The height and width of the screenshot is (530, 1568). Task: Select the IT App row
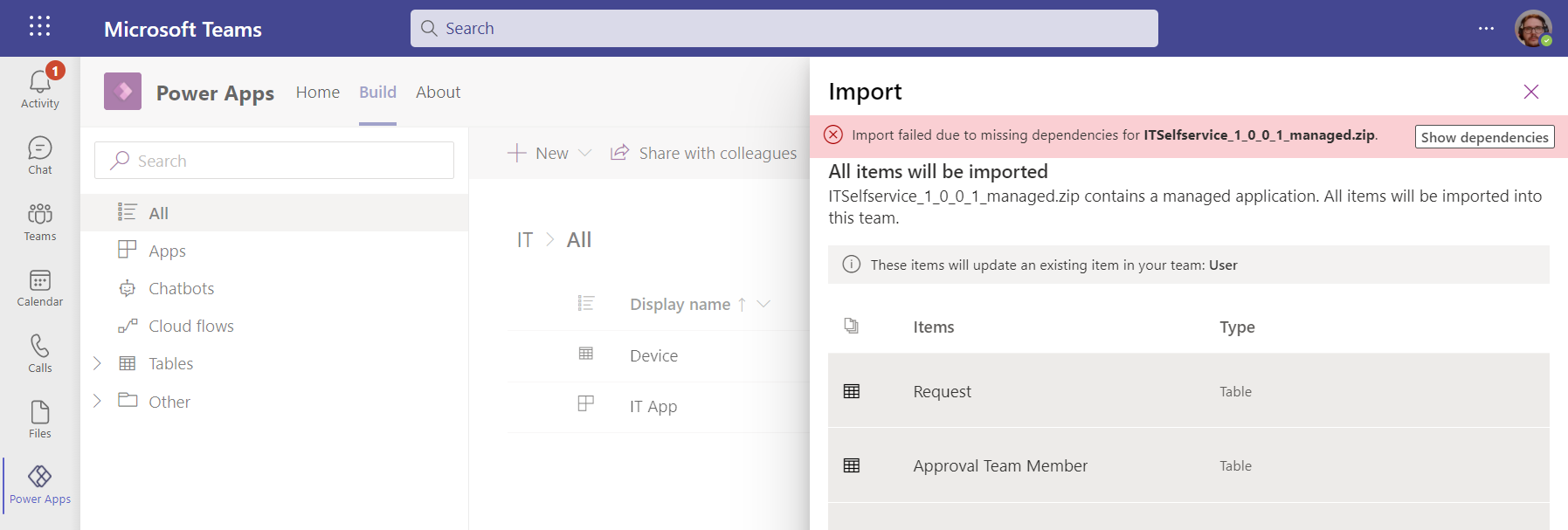[x=659, y=406]
